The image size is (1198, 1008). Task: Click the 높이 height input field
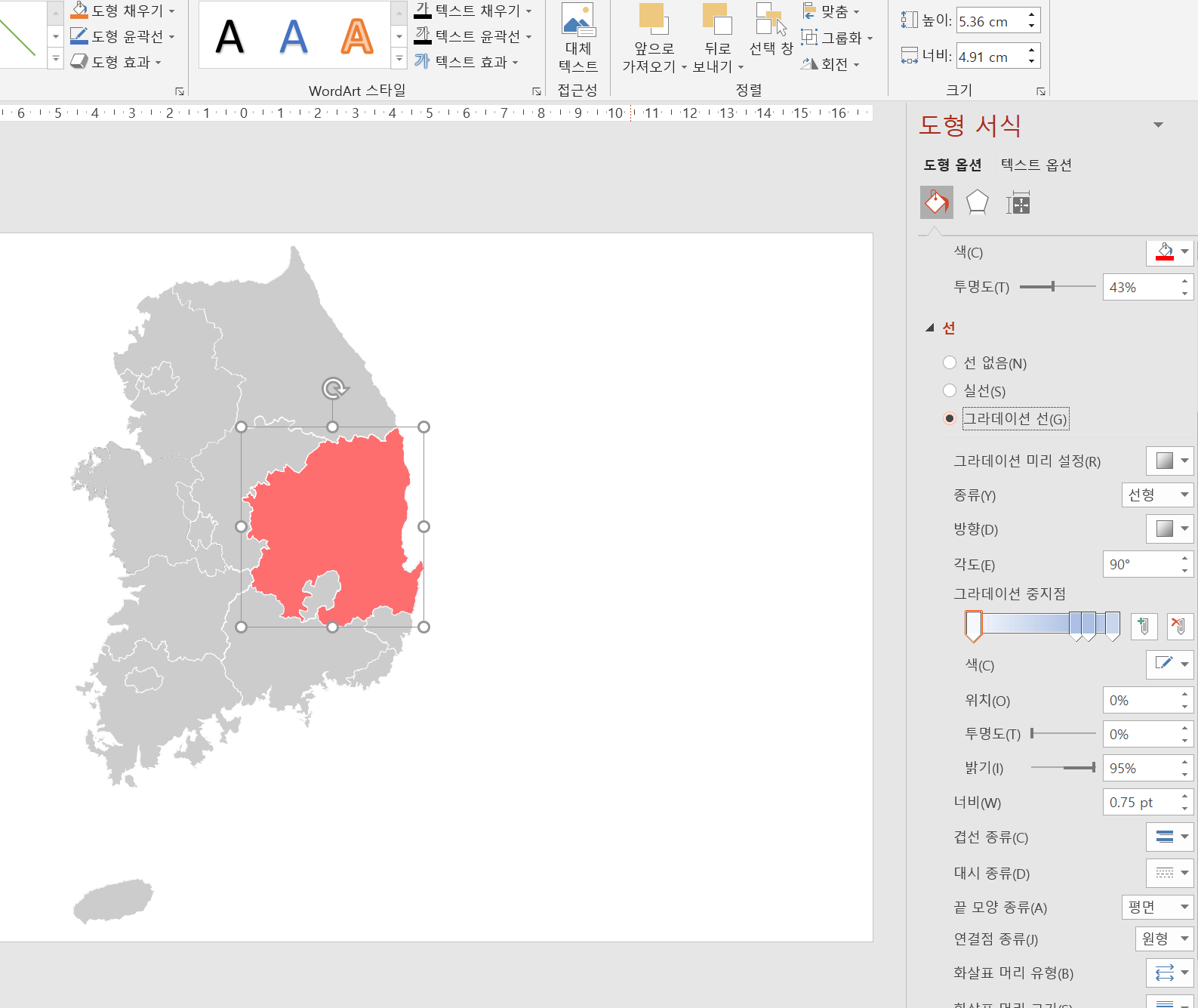coord(990,21)
